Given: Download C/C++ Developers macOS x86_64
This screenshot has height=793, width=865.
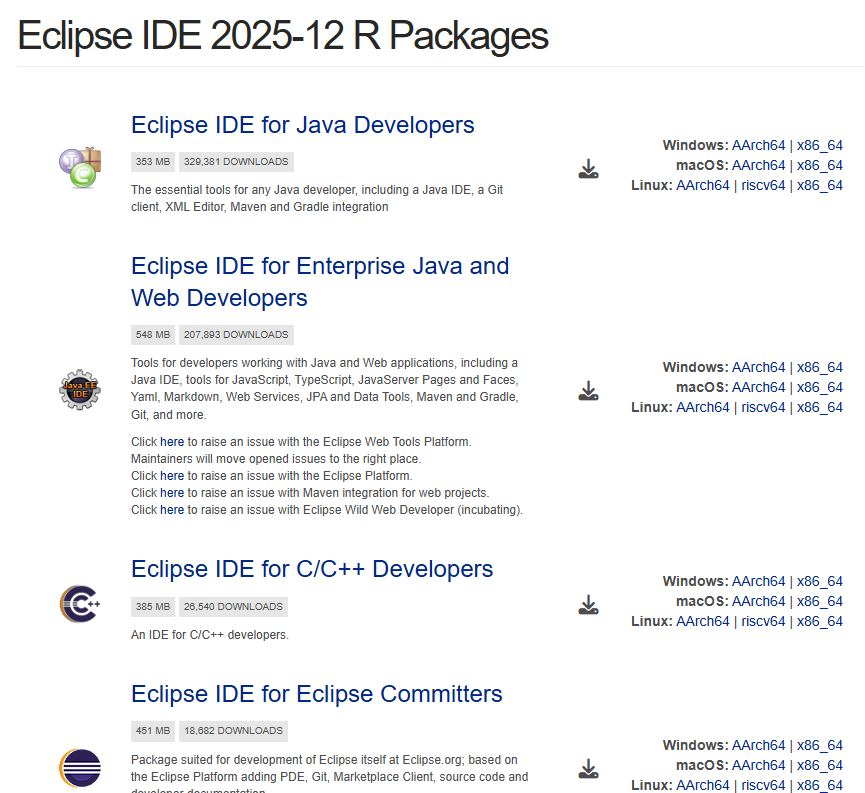Looking at the screenshot, I should coord(820,601).
